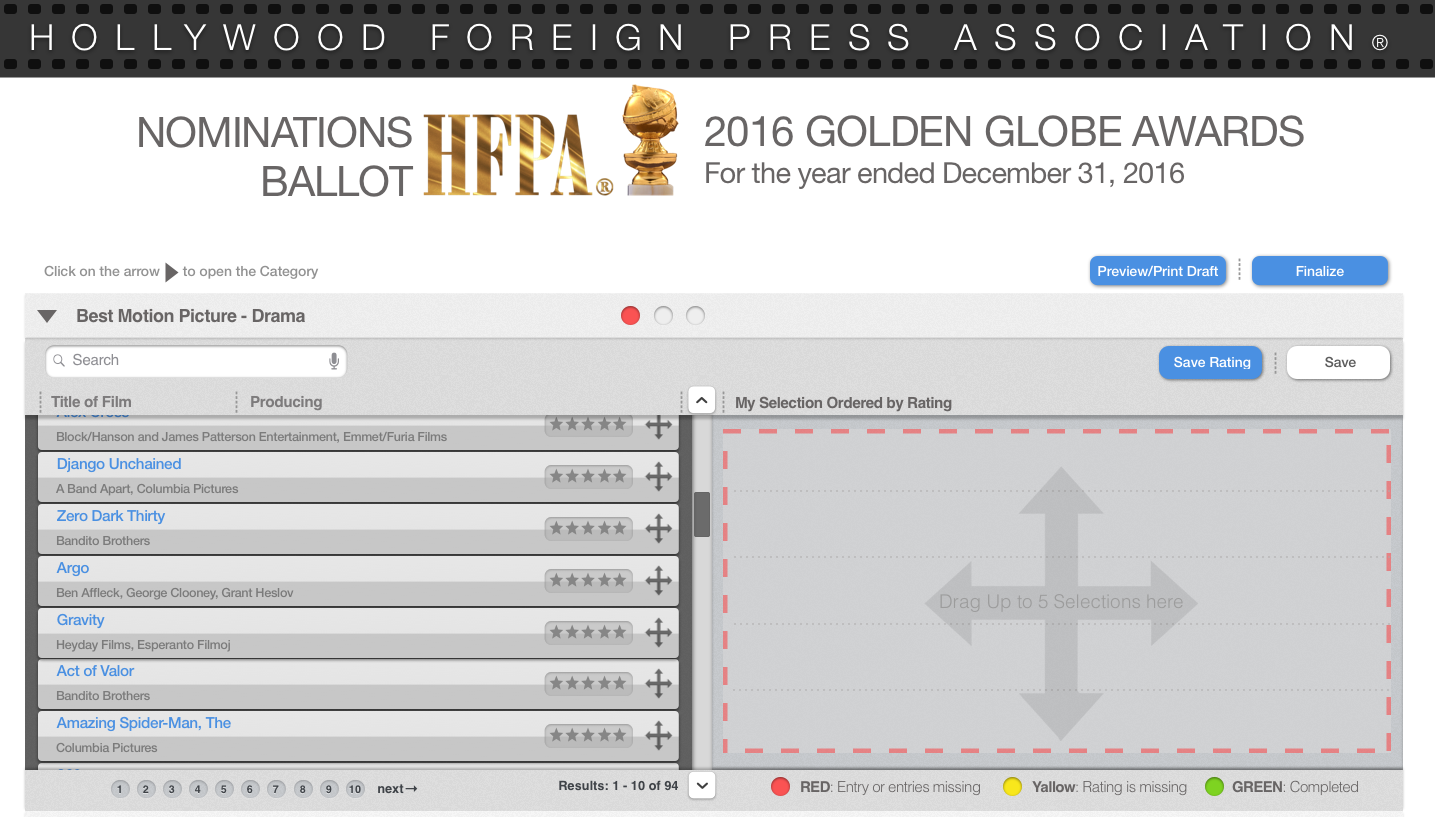
Task: Click the move arrows icon next to Gravity
Action: (658, 632)
